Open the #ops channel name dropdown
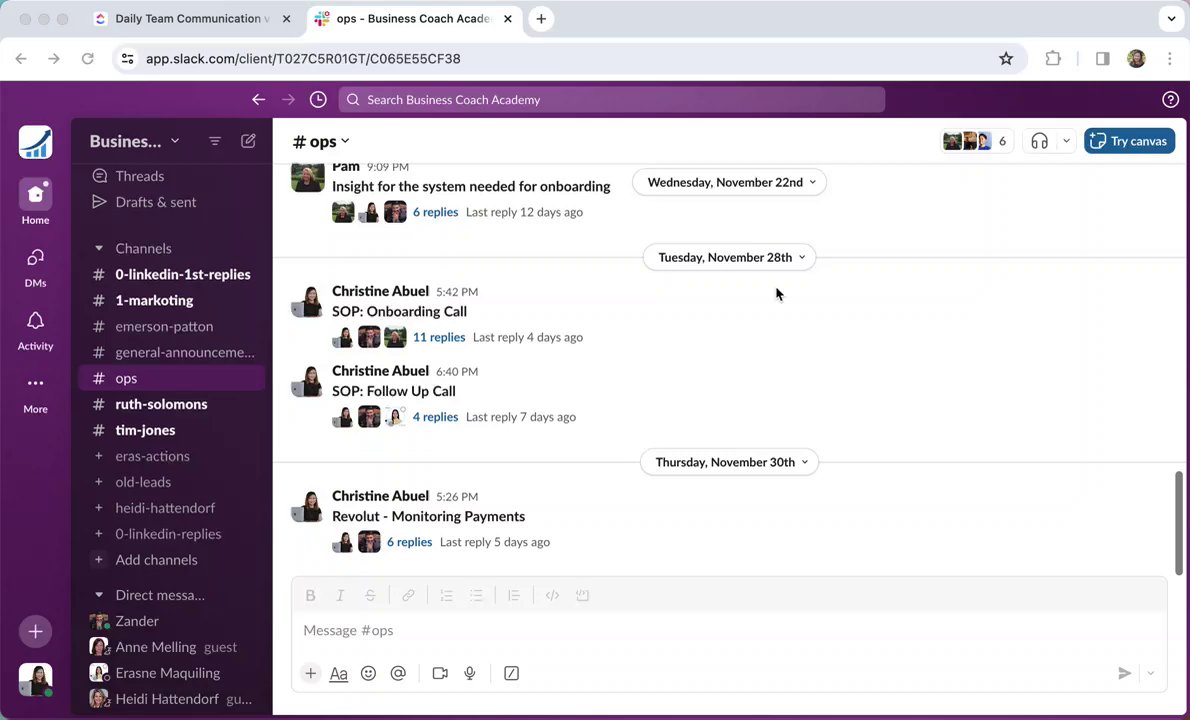The image size is (1190, 720). point(321,141)
